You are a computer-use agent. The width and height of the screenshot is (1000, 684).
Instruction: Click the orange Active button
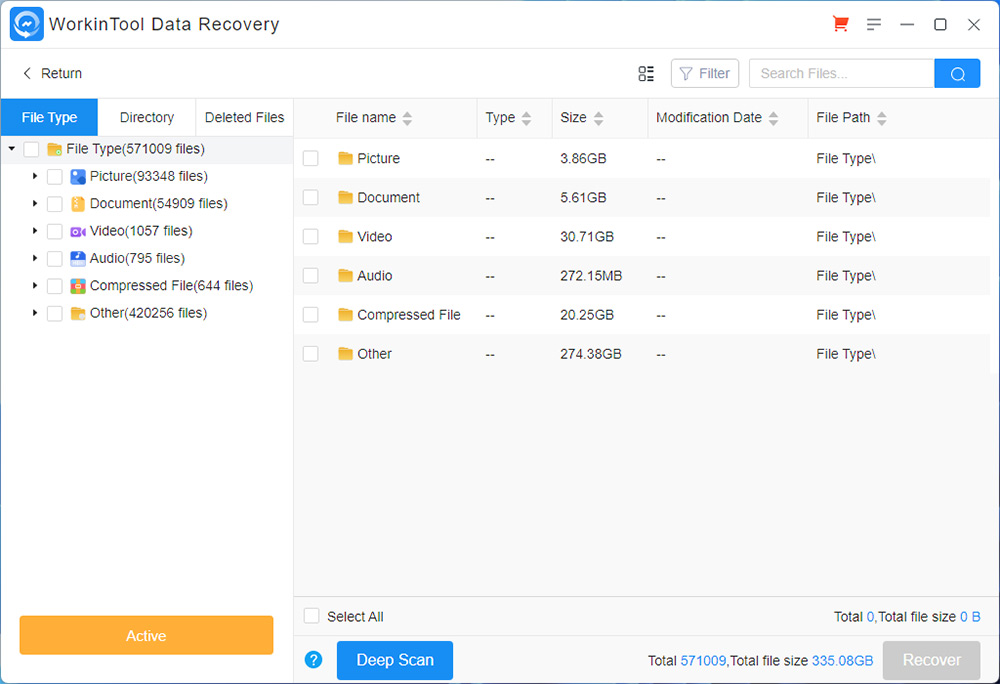tap(146, 635)
